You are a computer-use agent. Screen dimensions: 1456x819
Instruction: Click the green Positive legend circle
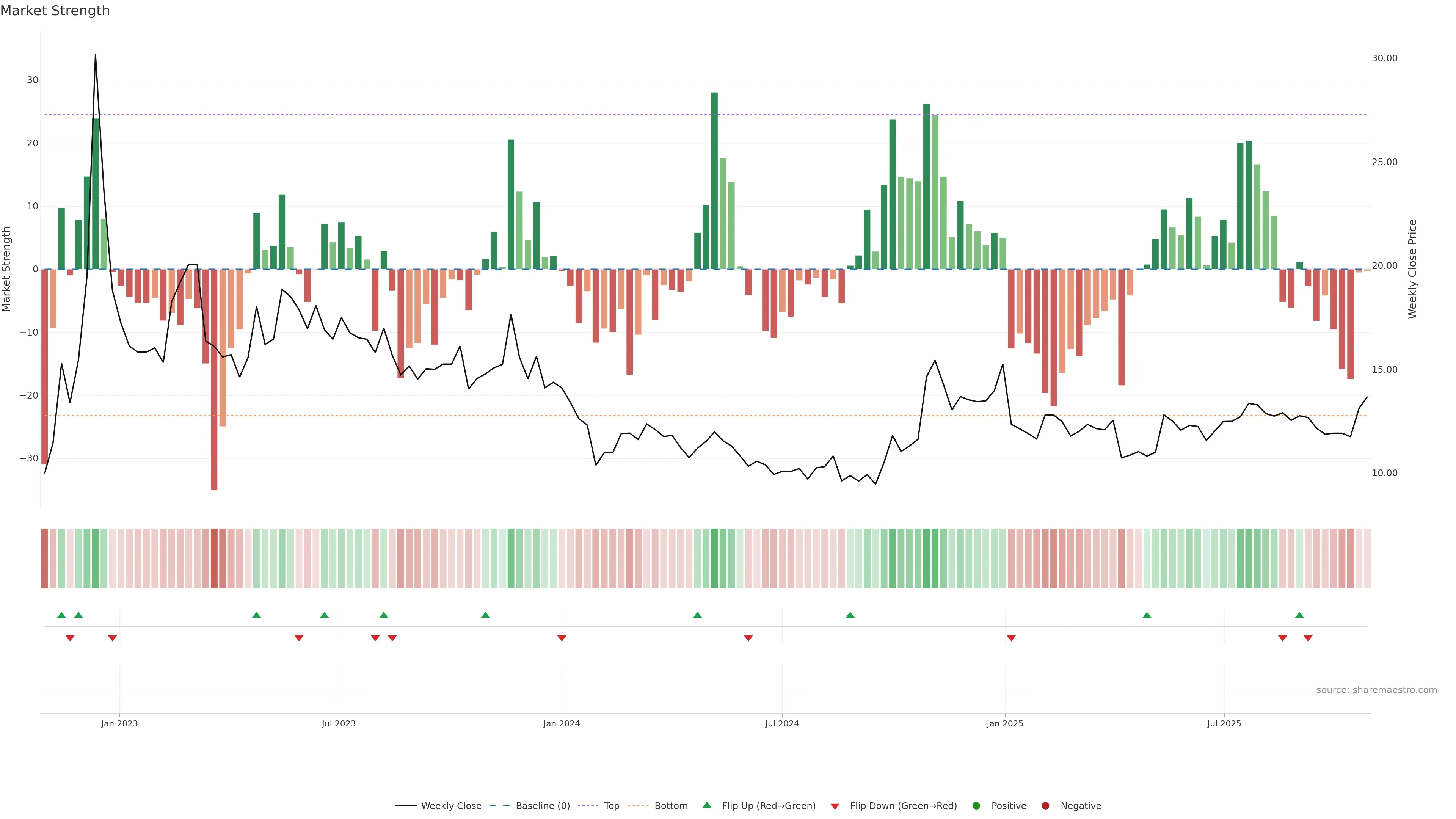coord(976,806)
